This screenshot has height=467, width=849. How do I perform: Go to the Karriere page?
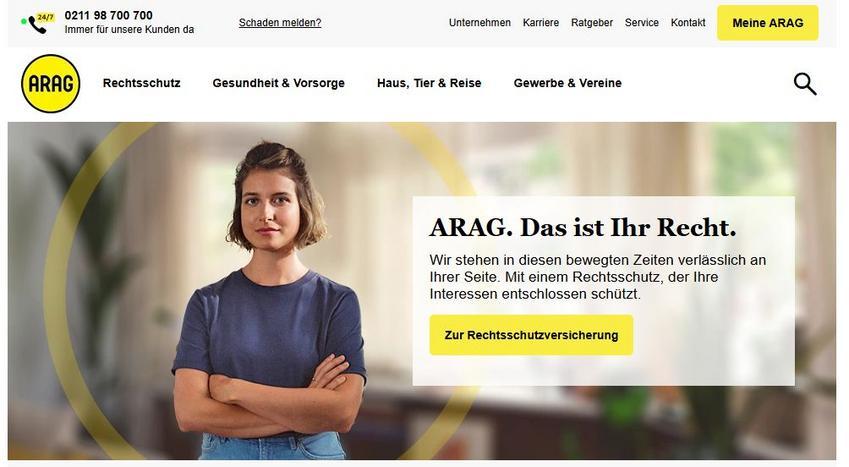click(x=540, y=23)
